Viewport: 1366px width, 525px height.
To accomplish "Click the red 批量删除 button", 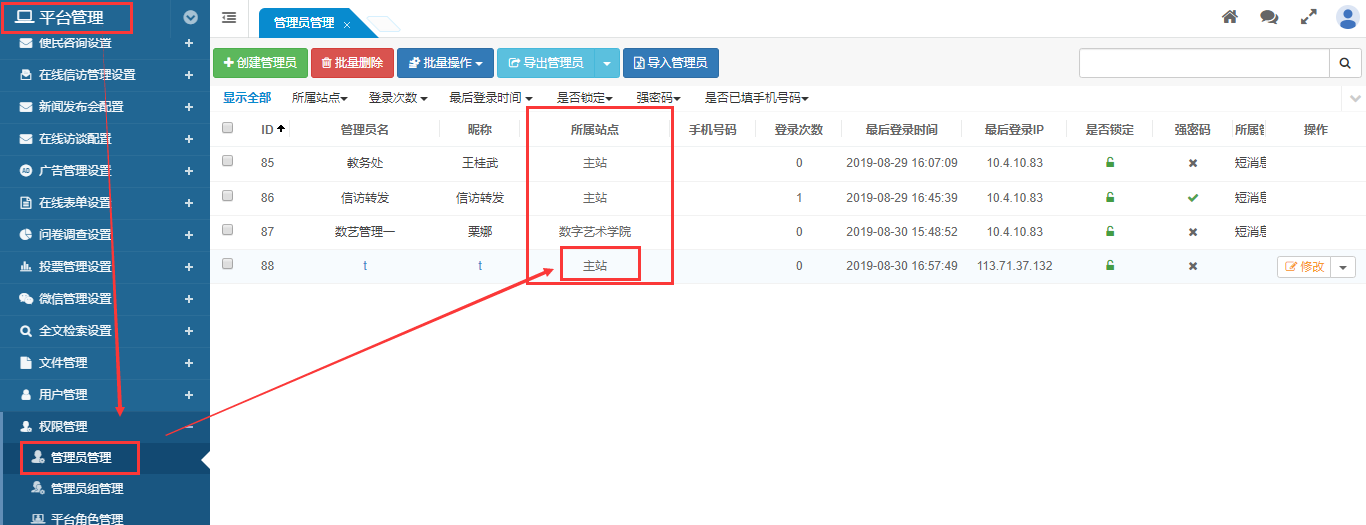I will [352, 63].
